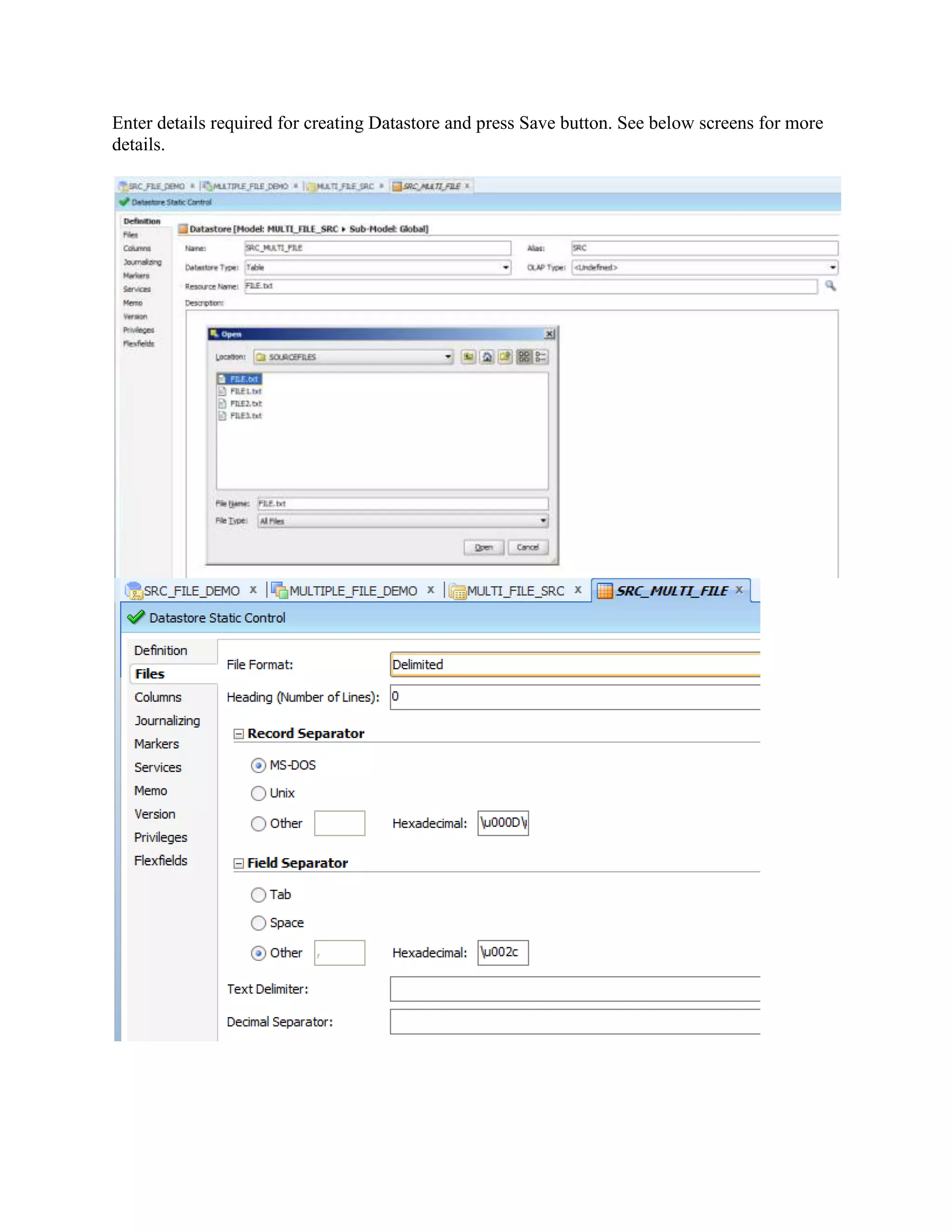Select MS-DOS record separator radio button

[258, 766]
